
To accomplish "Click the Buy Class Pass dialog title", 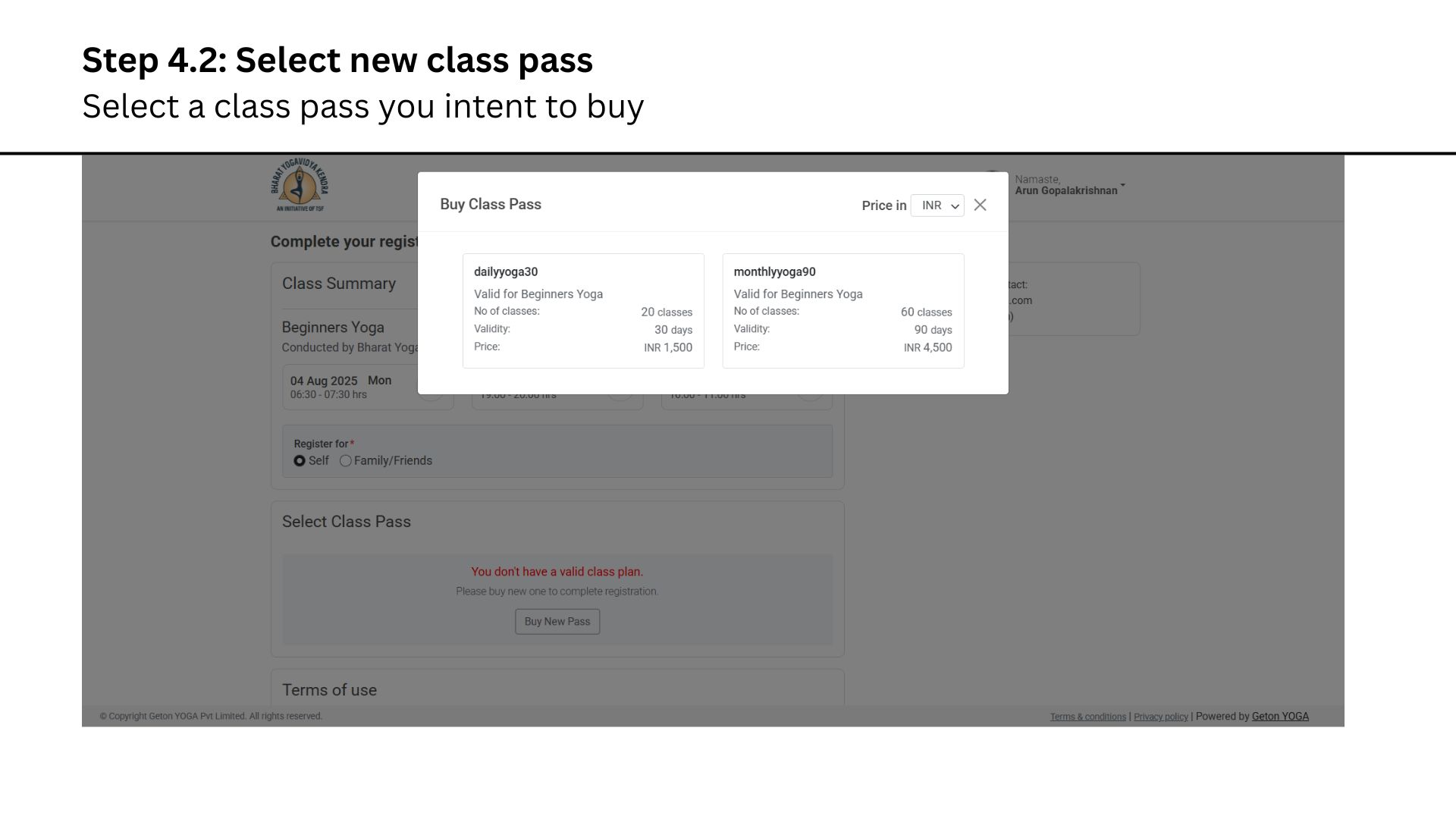I will click(491, 205).
